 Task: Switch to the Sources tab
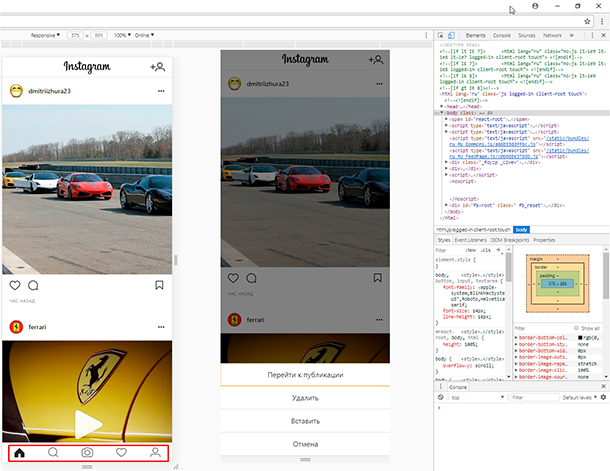pyautogui.click(x=527, y=35)
